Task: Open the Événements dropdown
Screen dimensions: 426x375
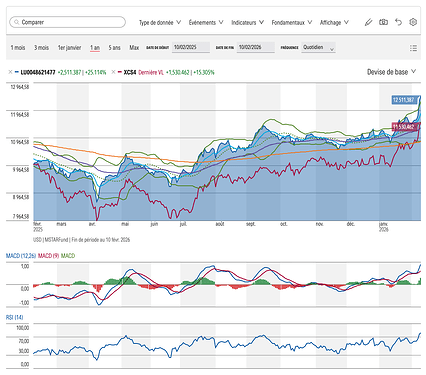Action: click(x=206, y=23)
